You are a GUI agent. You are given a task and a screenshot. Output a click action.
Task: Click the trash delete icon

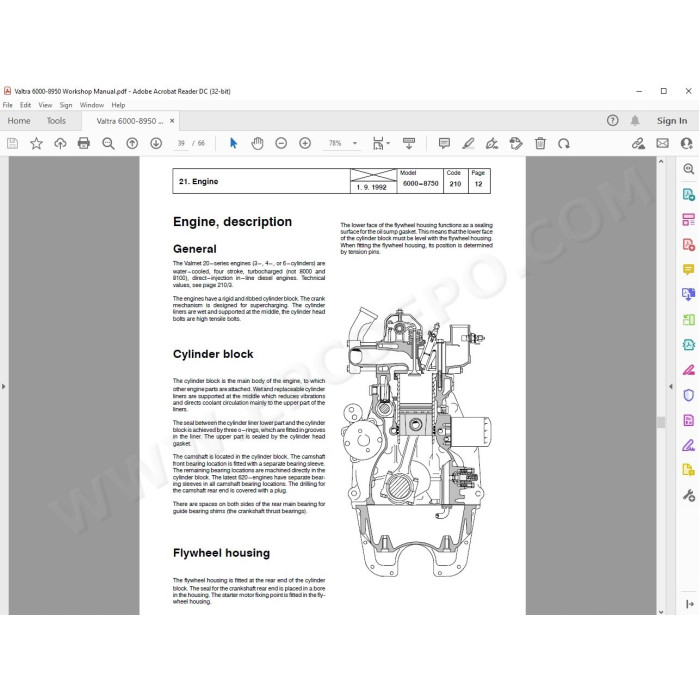[x=540, y=143]
